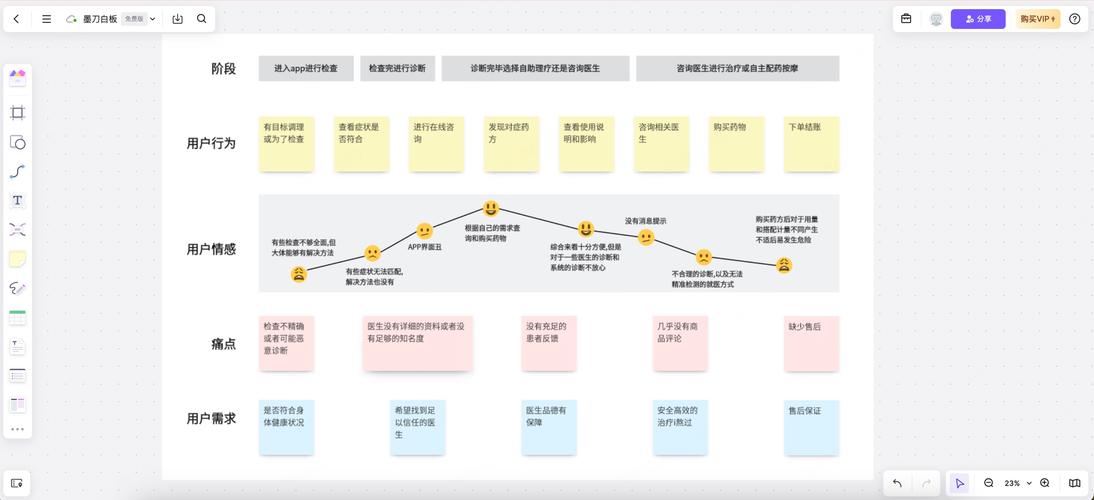Select the frame tool
The image size is (1094, 500).
(17, 112)
